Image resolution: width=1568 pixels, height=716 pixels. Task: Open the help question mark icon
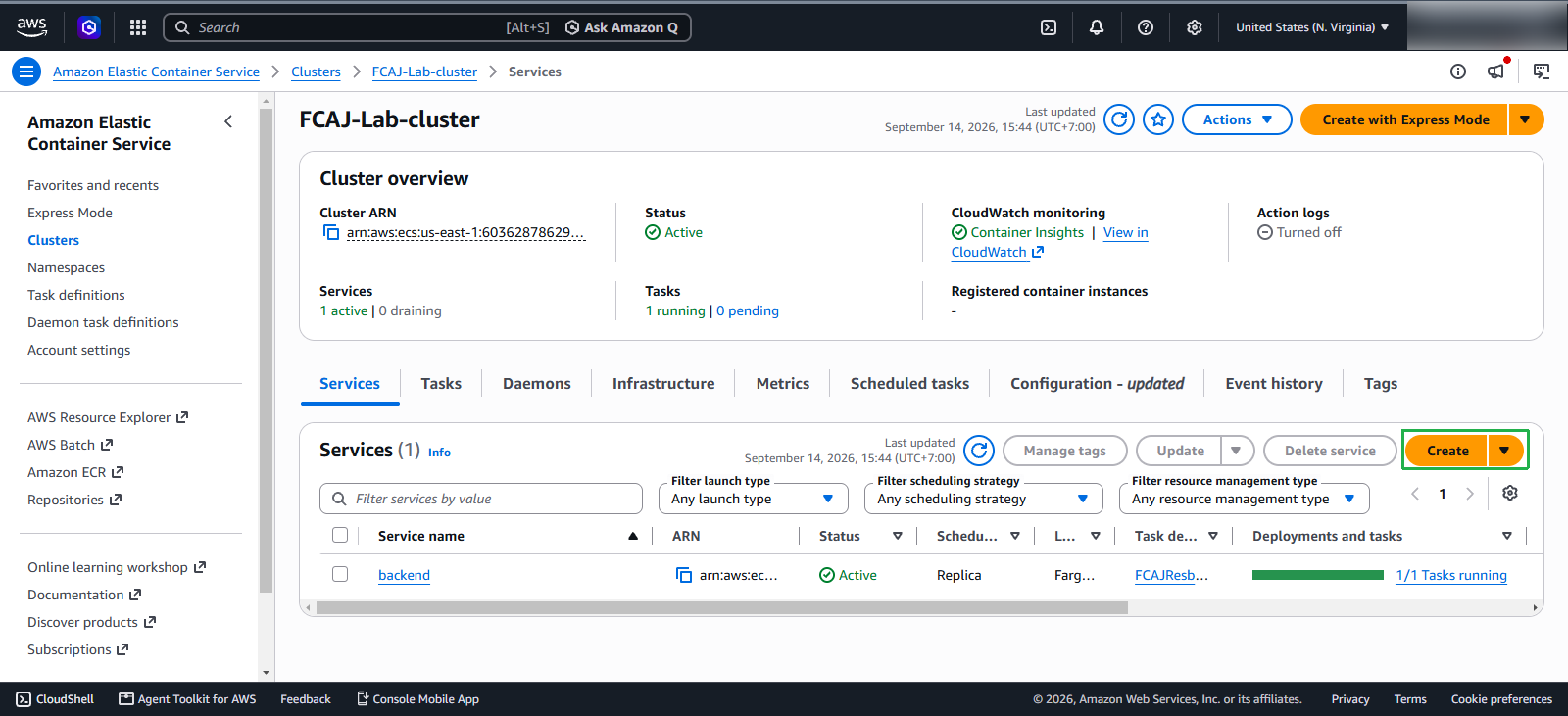1146,27
